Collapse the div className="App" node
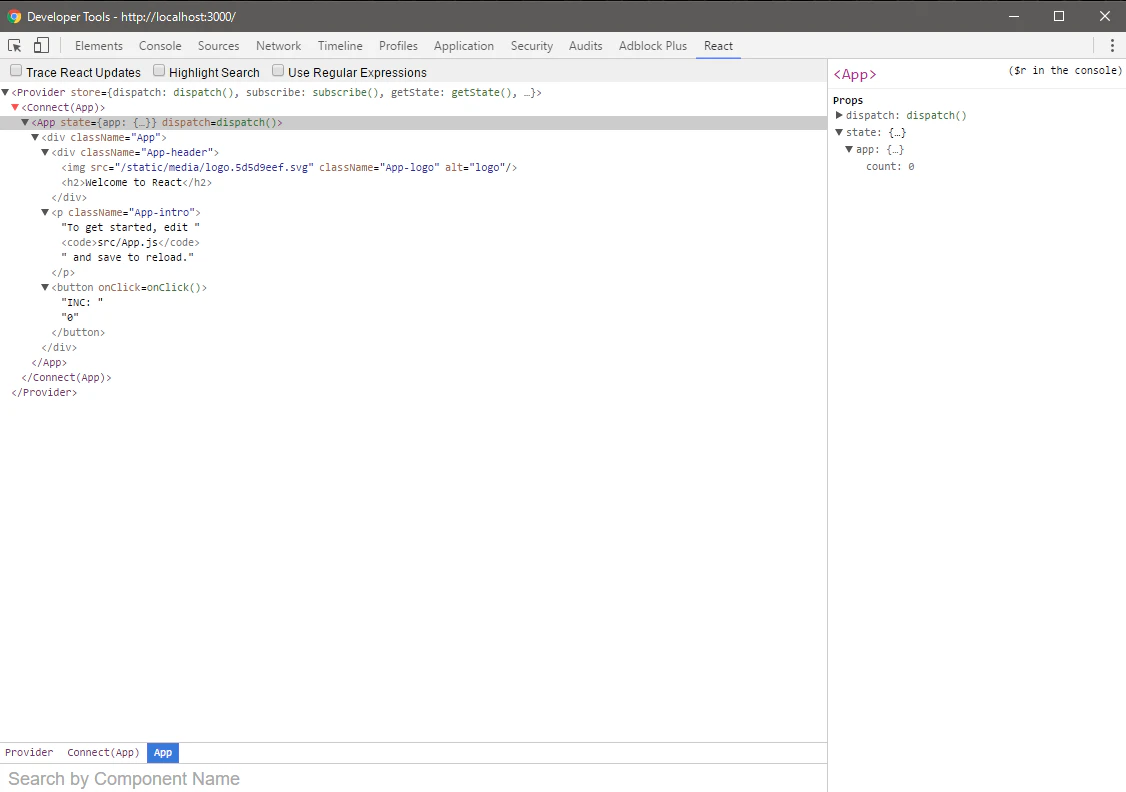Viewport: 1126px width, 792px height. 35,138
